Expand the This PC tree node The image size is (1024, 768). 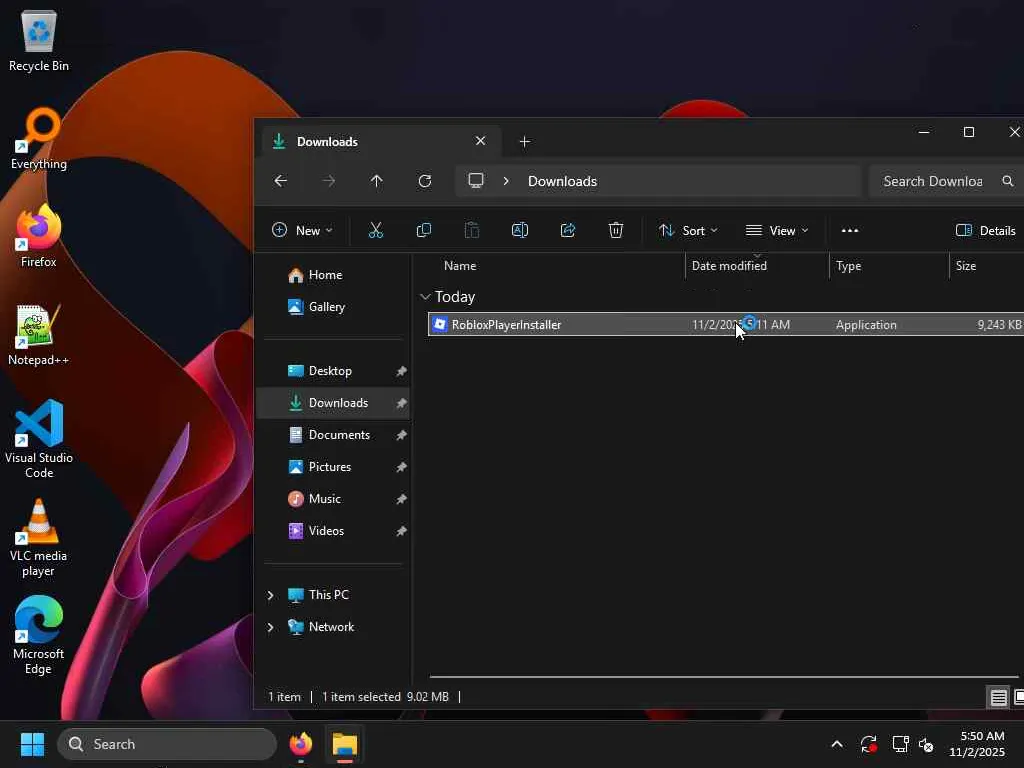[x=270, y=595]
